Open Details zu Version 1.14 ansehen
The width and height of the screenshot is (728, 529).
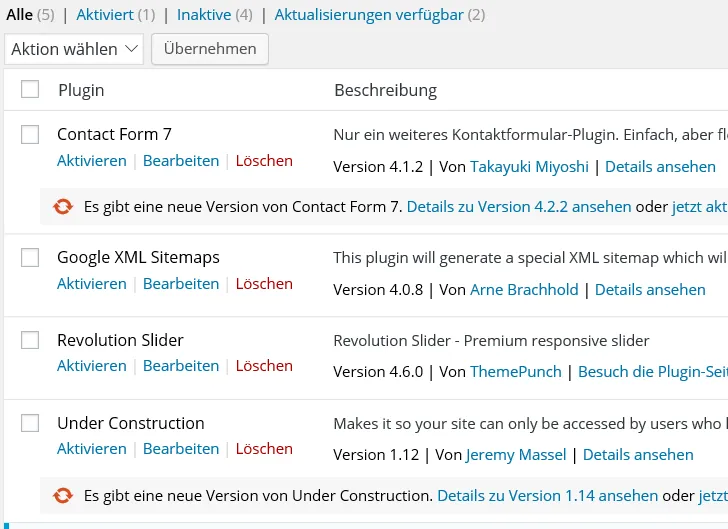click(x=547, y=496)
